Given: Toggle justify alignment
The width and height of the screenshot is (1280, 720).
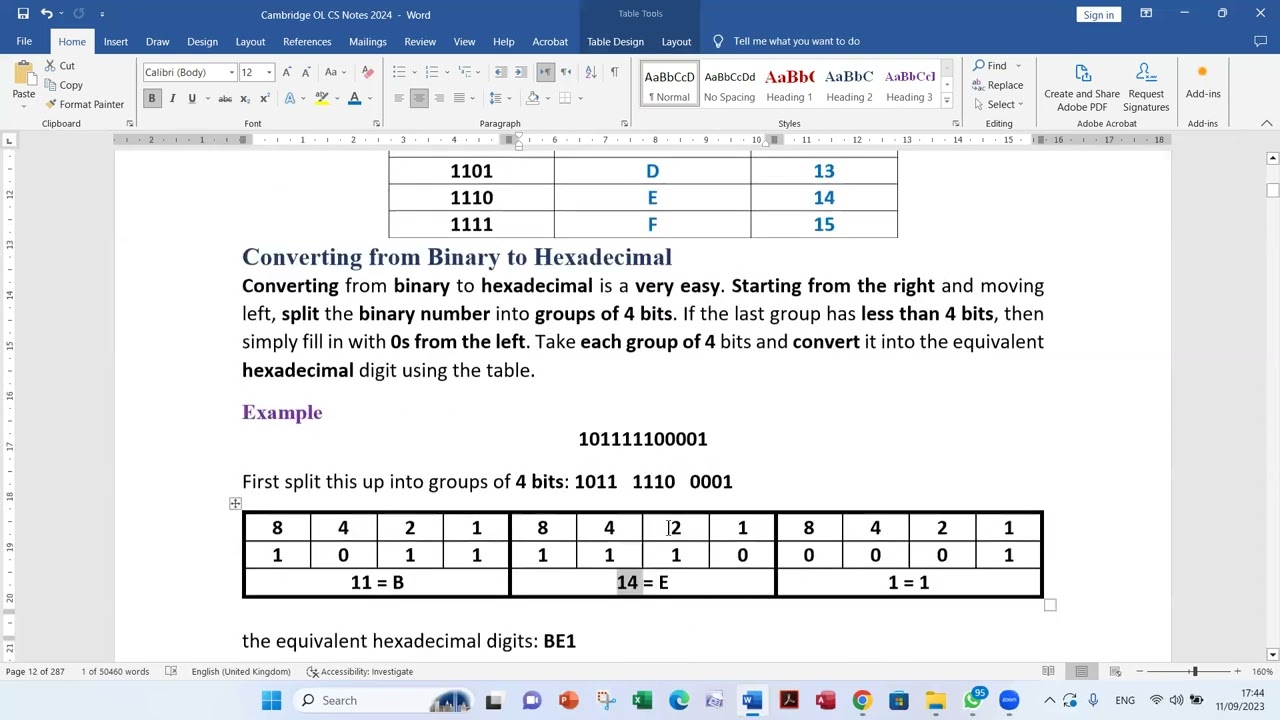Looking at the screenshot, I should click(459, 98).
